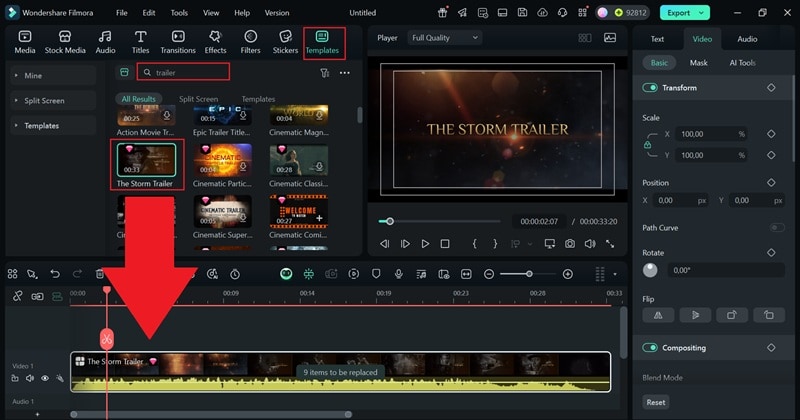Click the record voiceover microphone icon
Image resolution: width=800 pixels, height=420 pixels.
(x=398, y=274)
